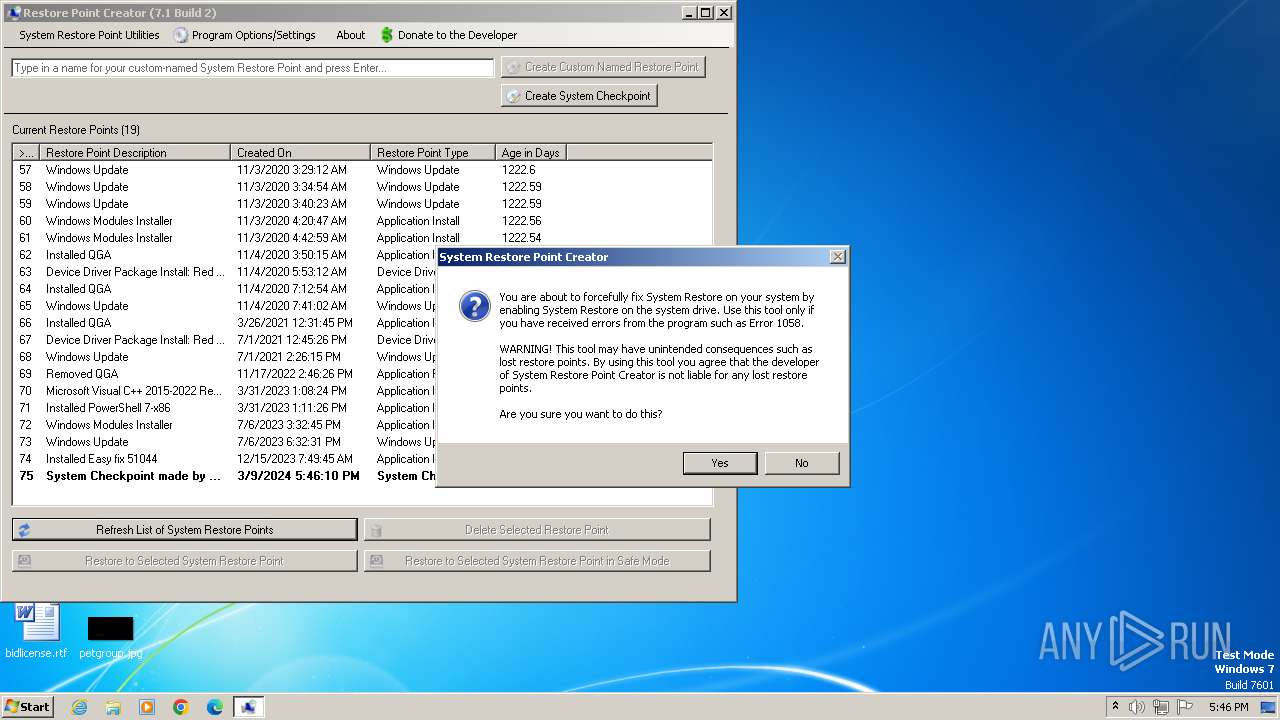Click the green dollar donate icon

click(x=387, y=35)
